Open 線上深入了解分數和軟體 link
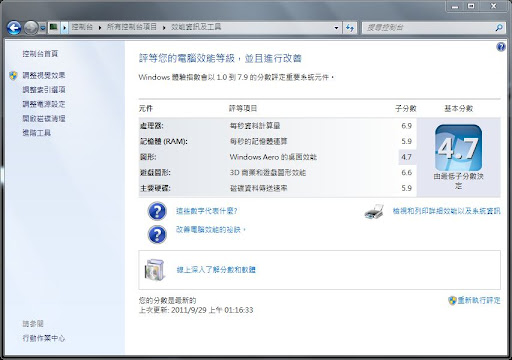Viewport: 512px width, 360px height. point(216,270)
